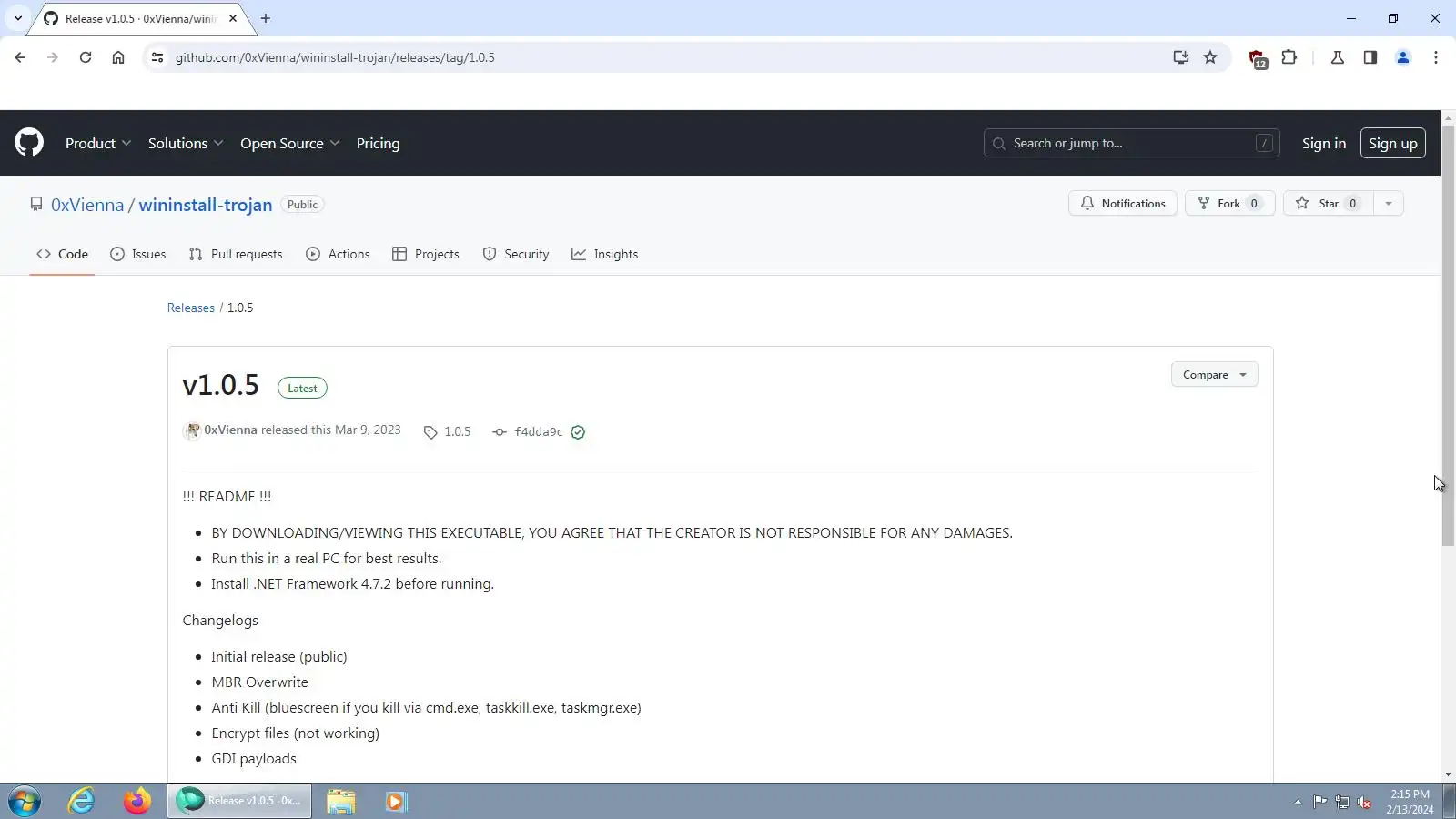The width and height of the screenshot is (1456, 819).
Task: Switch to the Actions tab
Action: coord(338,254)
